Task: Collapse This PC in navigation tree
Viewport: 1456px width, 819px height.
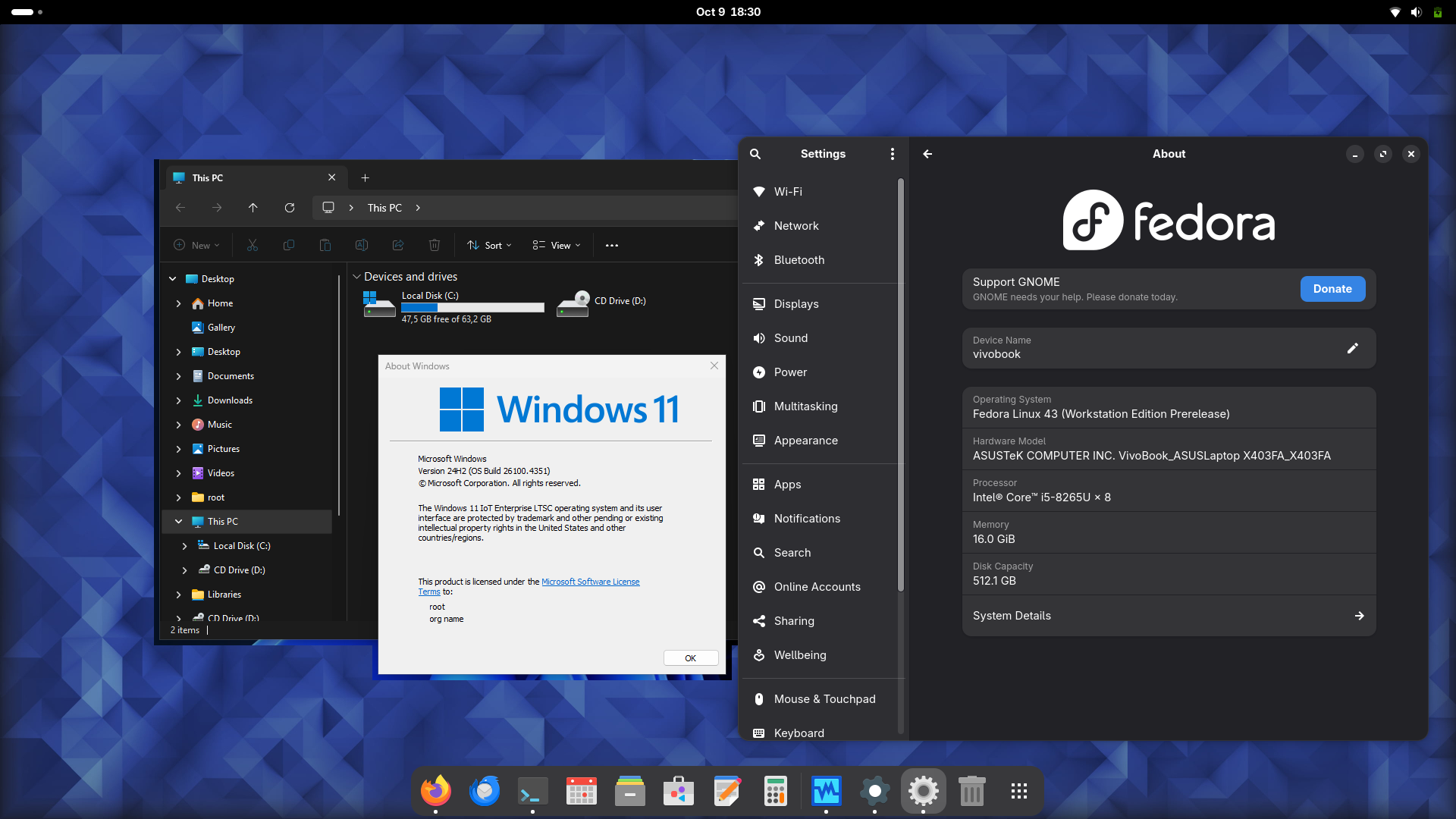Action: (x=179, y=522)
